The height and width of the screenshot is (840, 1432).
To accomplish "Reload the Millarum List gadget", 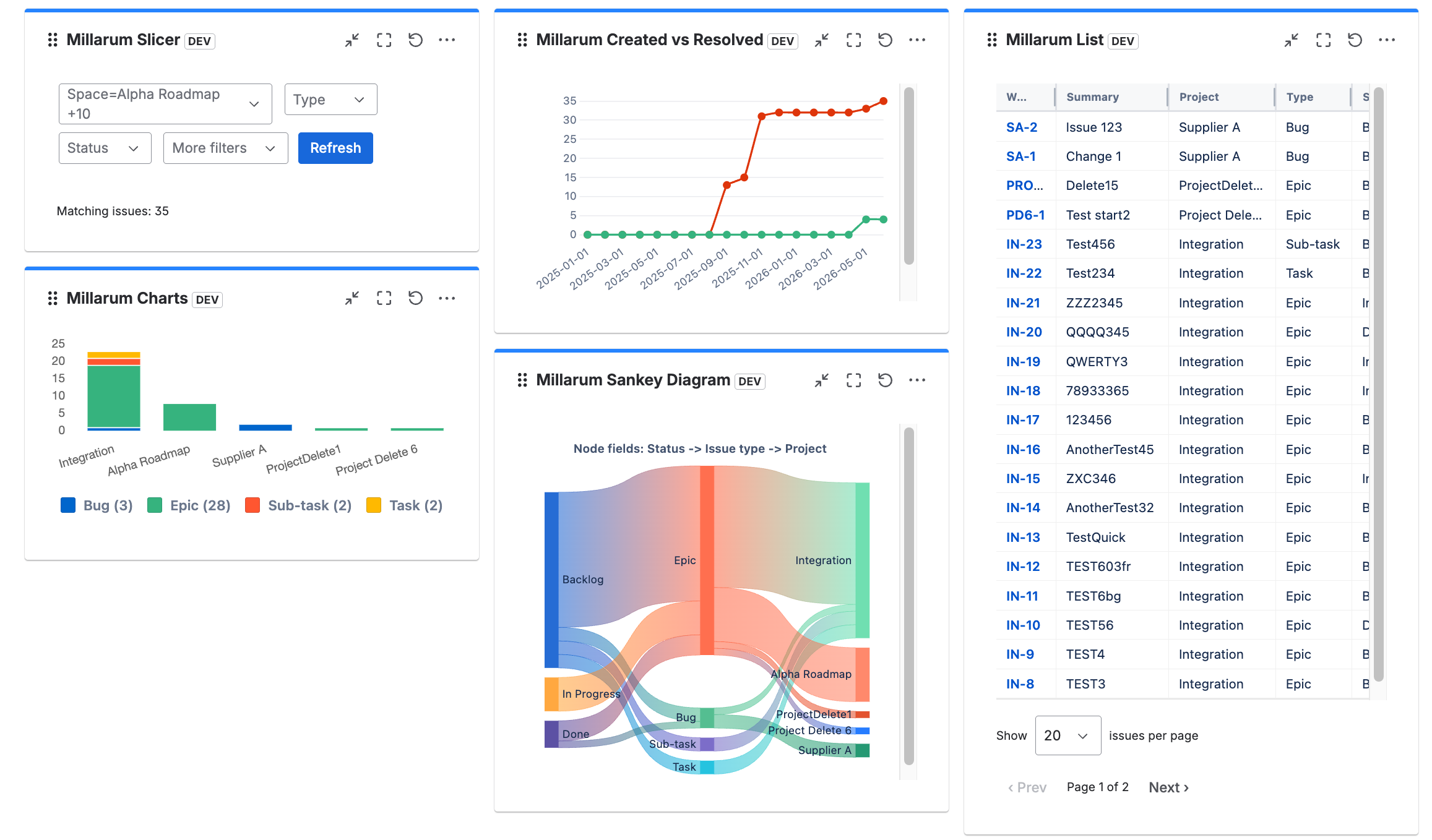I will pyautogui.click(x=1355, y=40).
